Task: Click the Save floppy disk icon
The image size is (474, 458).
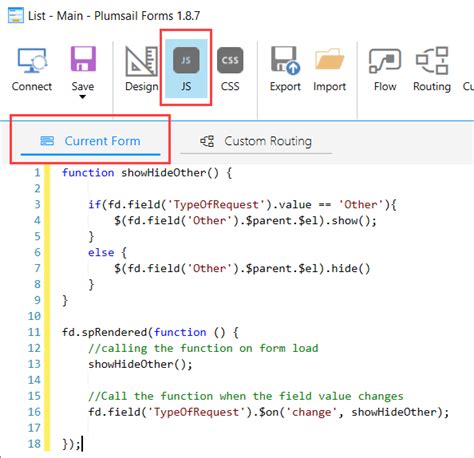Action: point(83,59)
